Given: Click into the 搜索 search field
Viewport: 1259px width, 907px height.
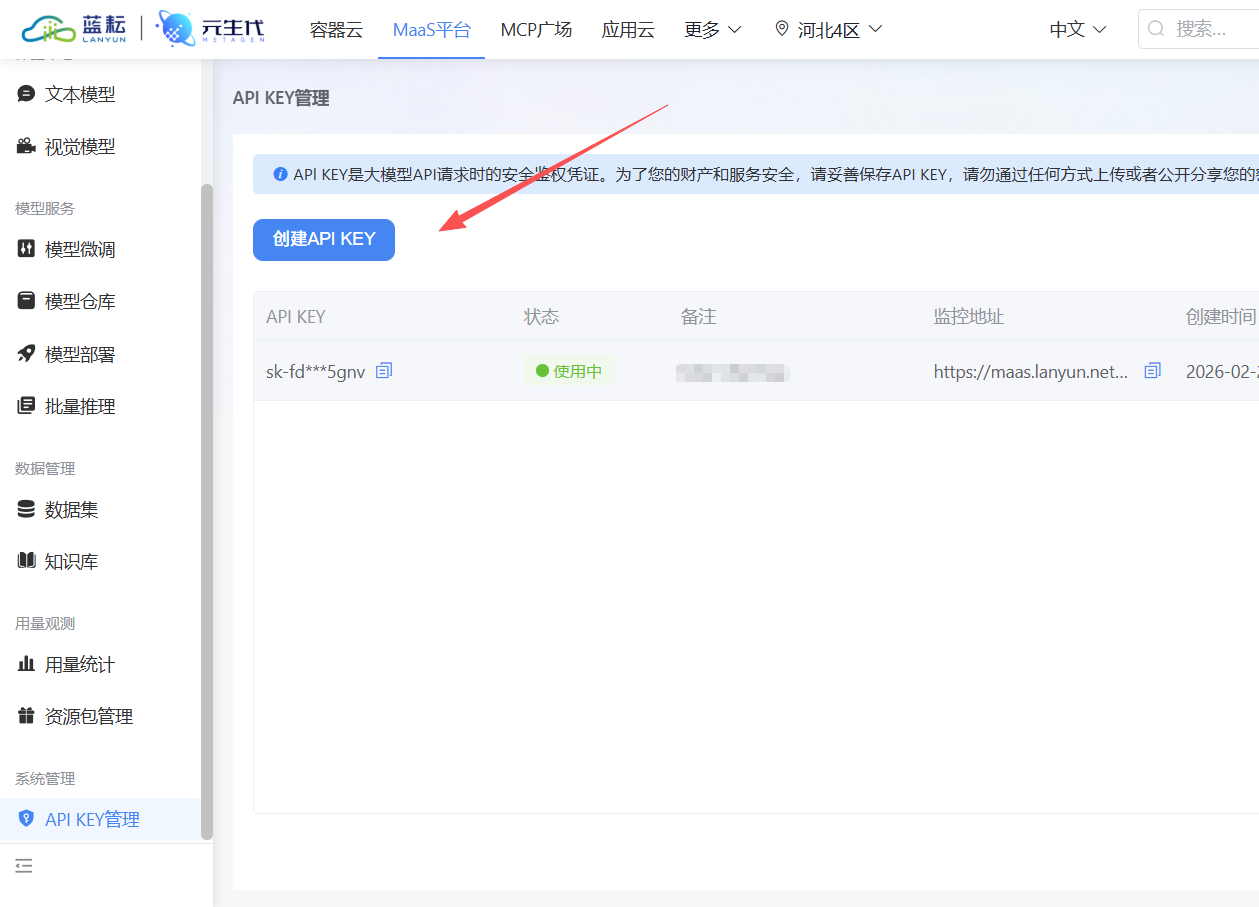Looking at the screenshot, I should tap(1198, 29).
